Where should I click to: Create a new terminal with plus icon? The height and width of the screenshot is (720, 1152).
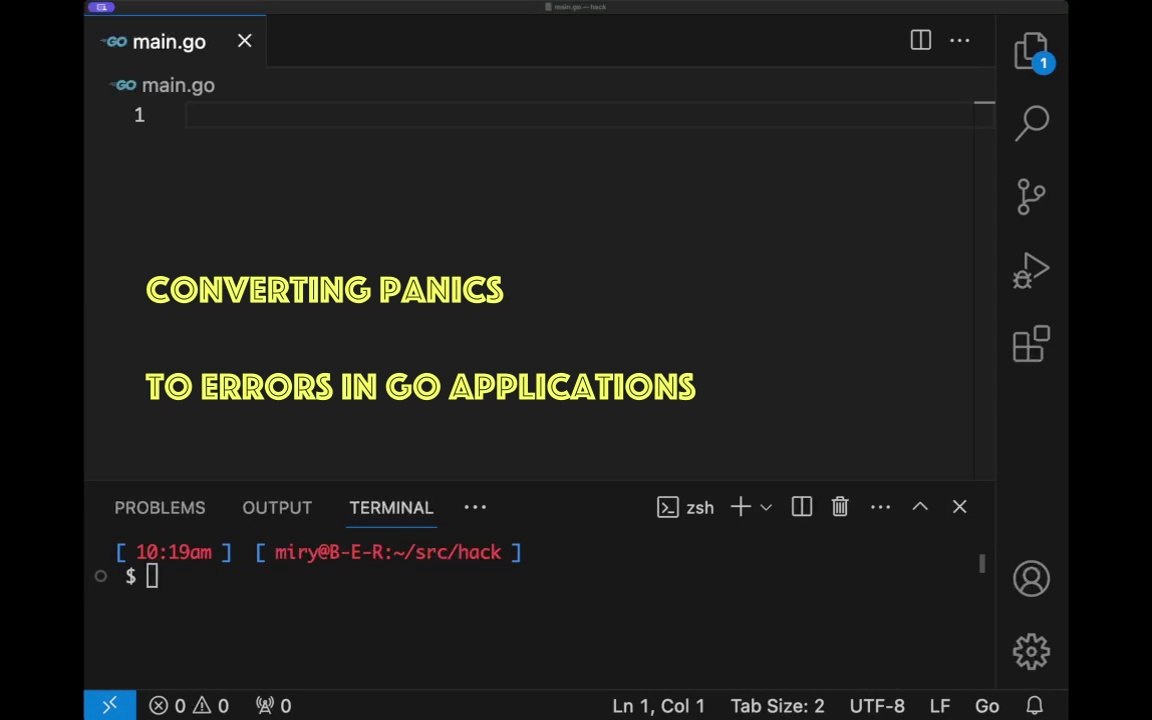coord(741,507)
